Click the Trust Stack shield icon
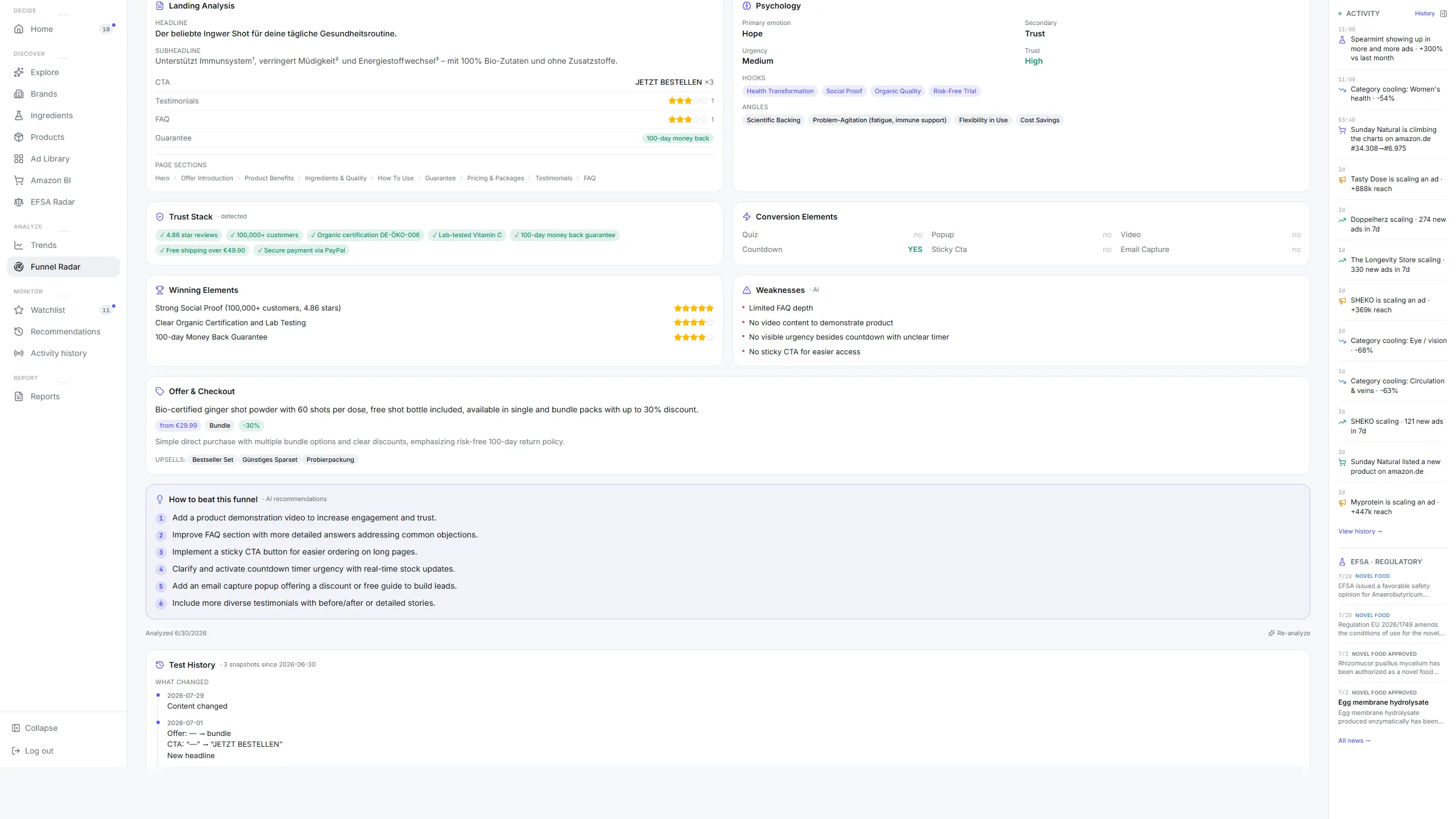Screen dimensions: 1456x819 tap(160, 217)
